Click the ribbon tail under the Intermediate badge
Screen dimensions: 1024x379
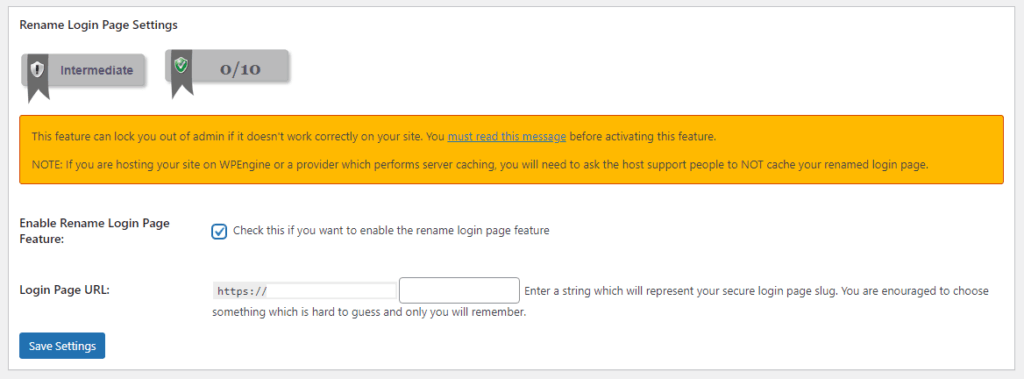tap(38, 93)
